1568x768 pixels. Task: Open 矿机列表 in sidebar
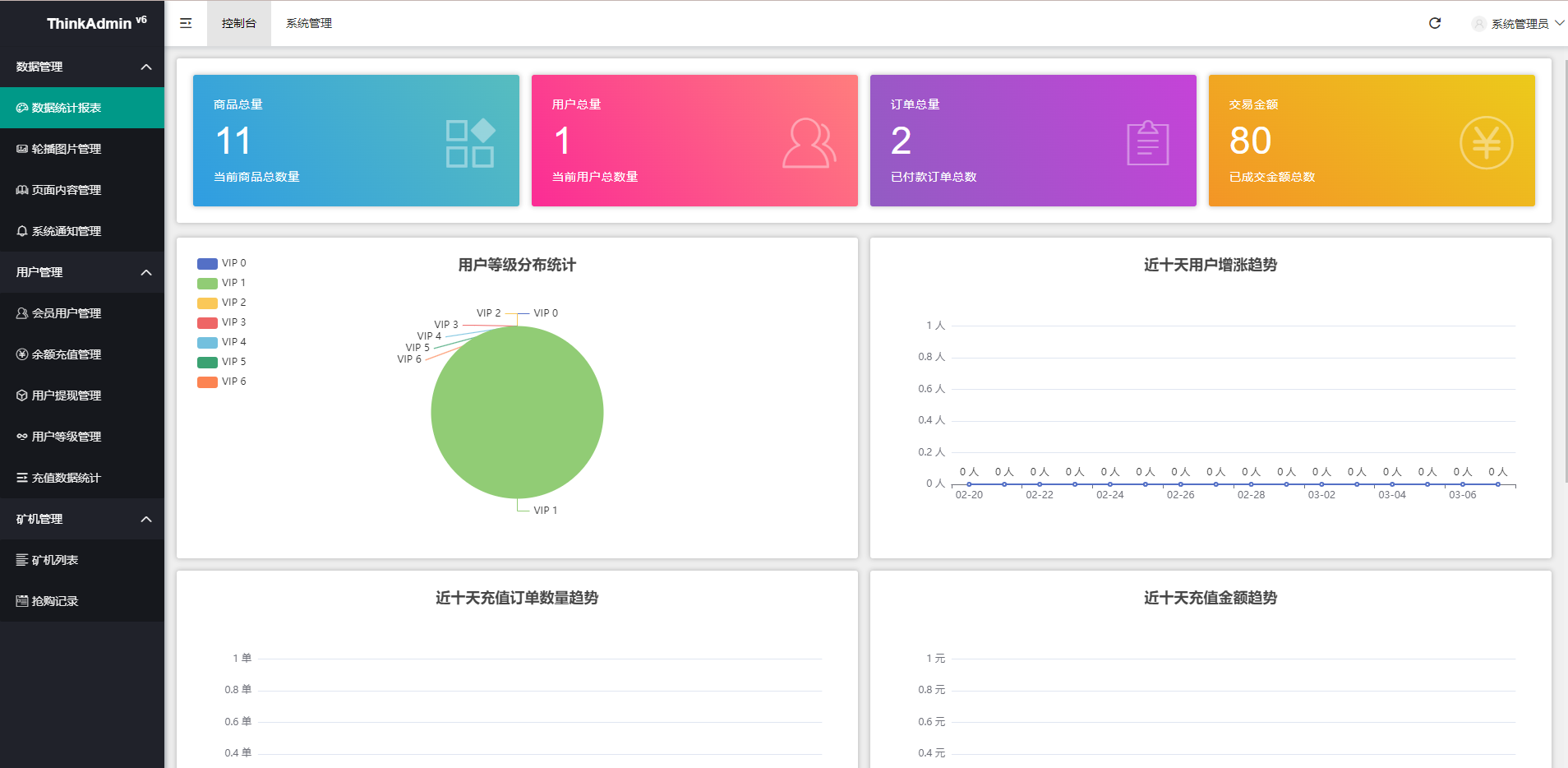(x=54, y=560)
